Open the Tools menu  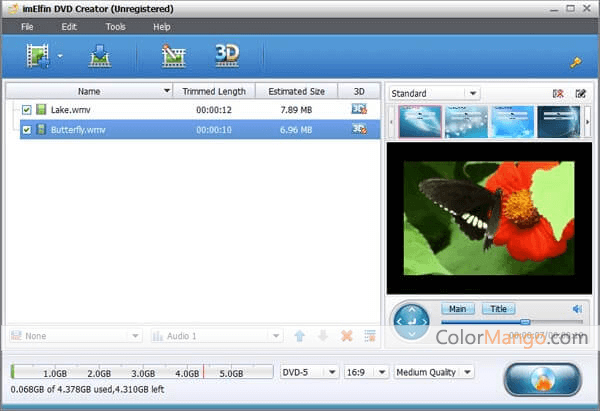pyautogui.click(x=115, y=27)
